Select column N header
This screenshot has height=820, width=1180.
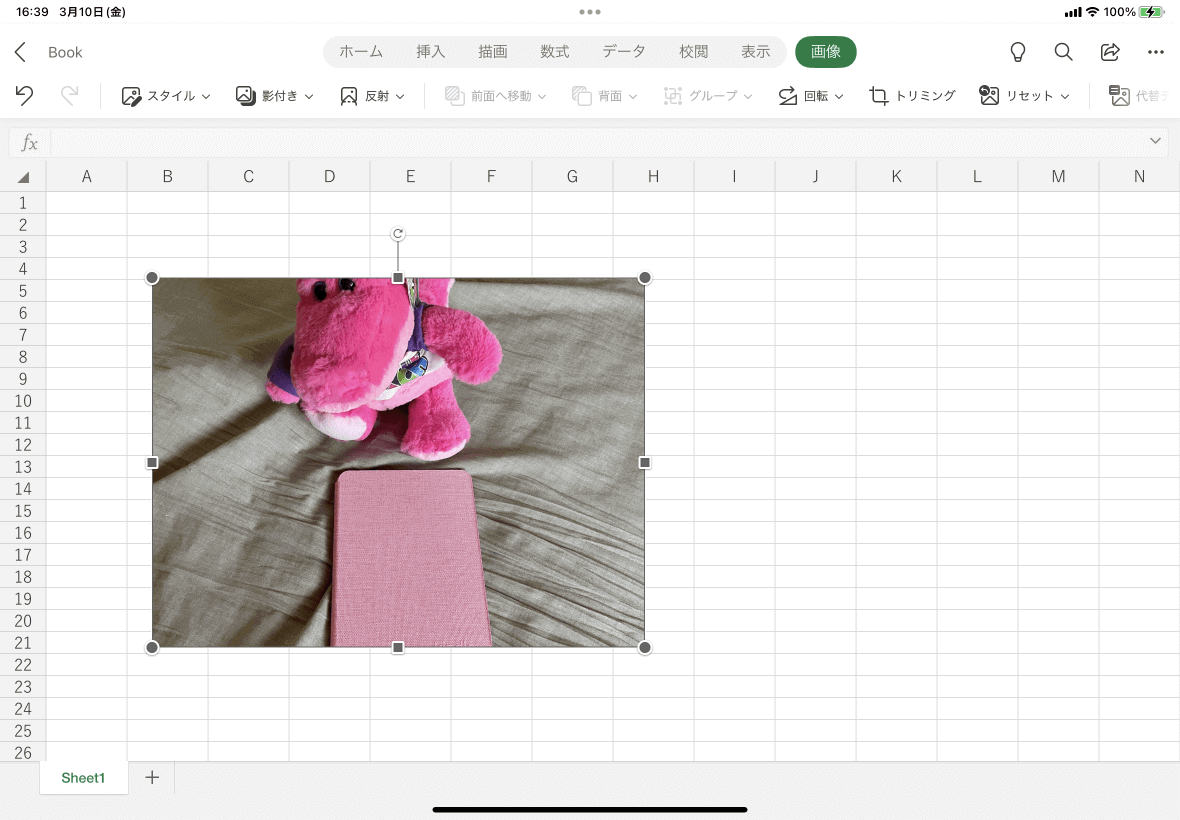1139,177
